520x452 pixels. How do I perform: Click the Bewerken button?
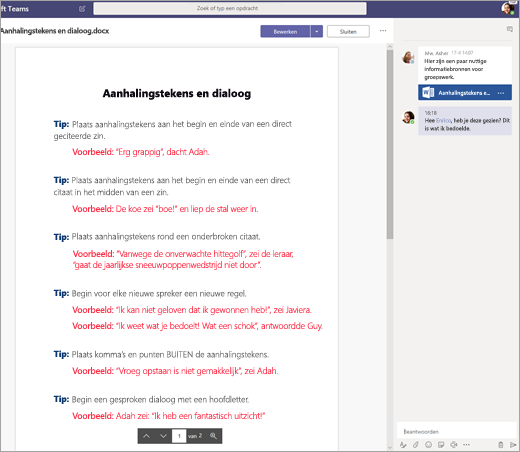(285, 31)
